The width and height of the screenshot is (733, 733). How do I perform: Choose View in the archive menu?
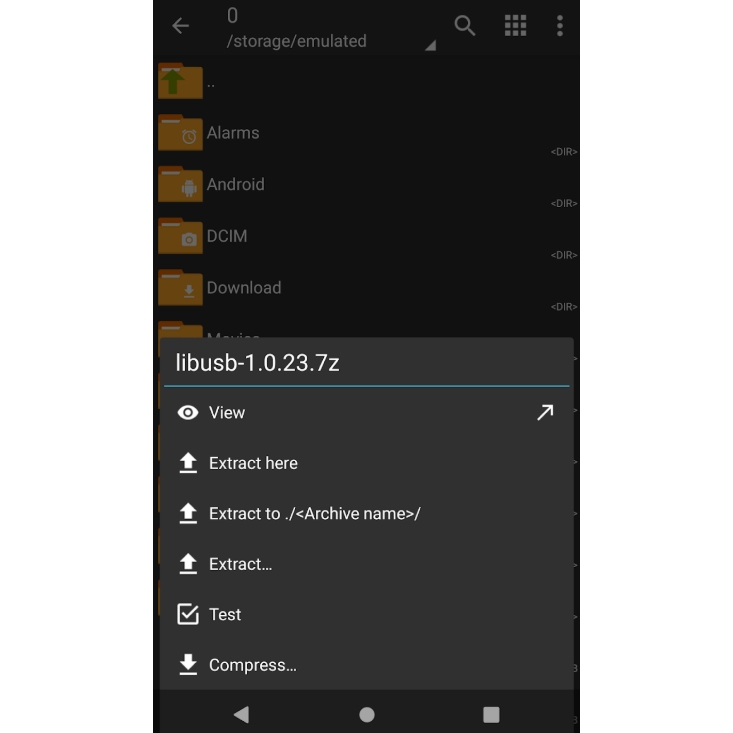coord(366,413)
